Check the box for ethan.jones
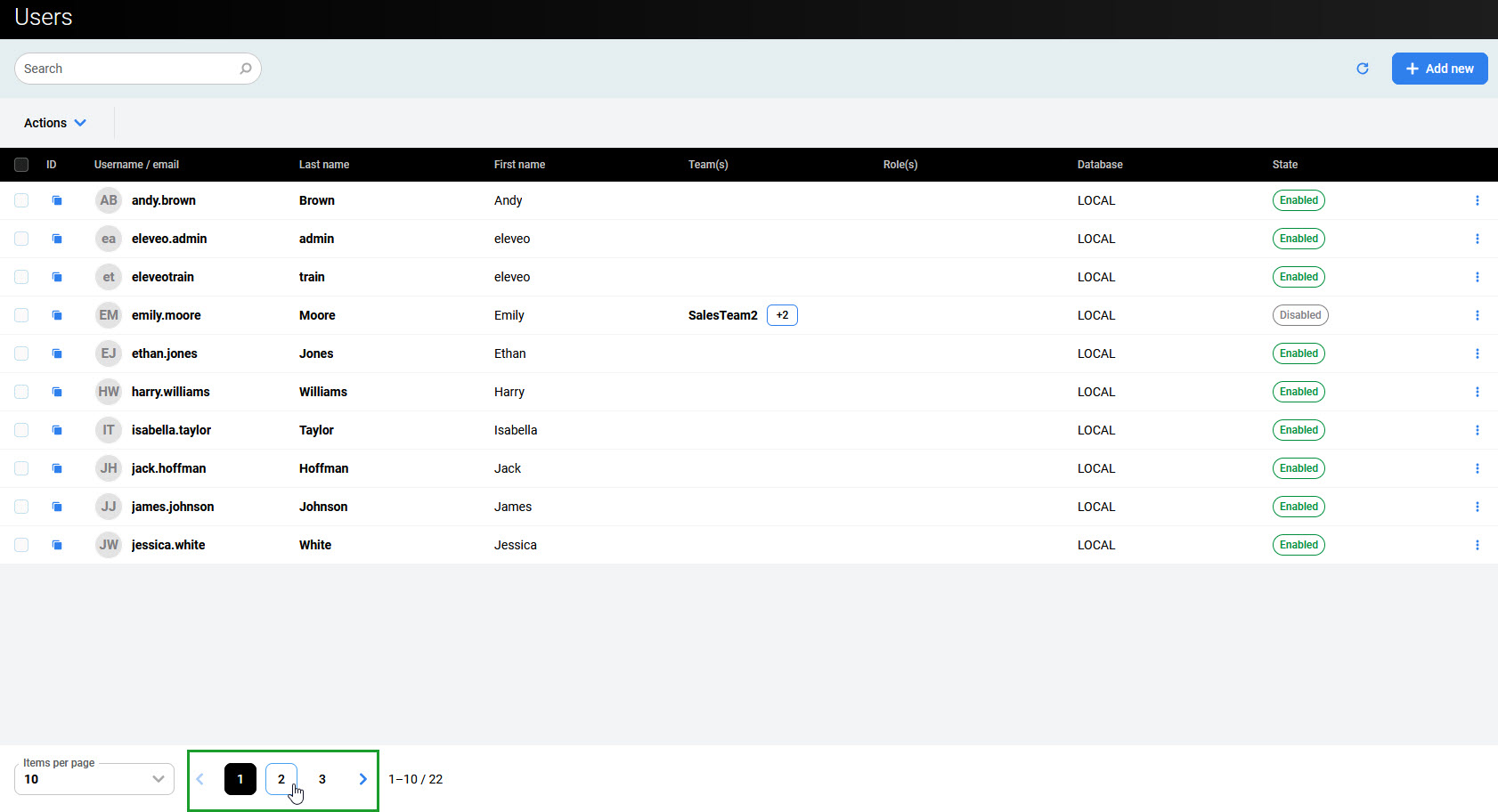Image resolution: width=1498 pixels, height=812 pixels. tap(21, 353)
